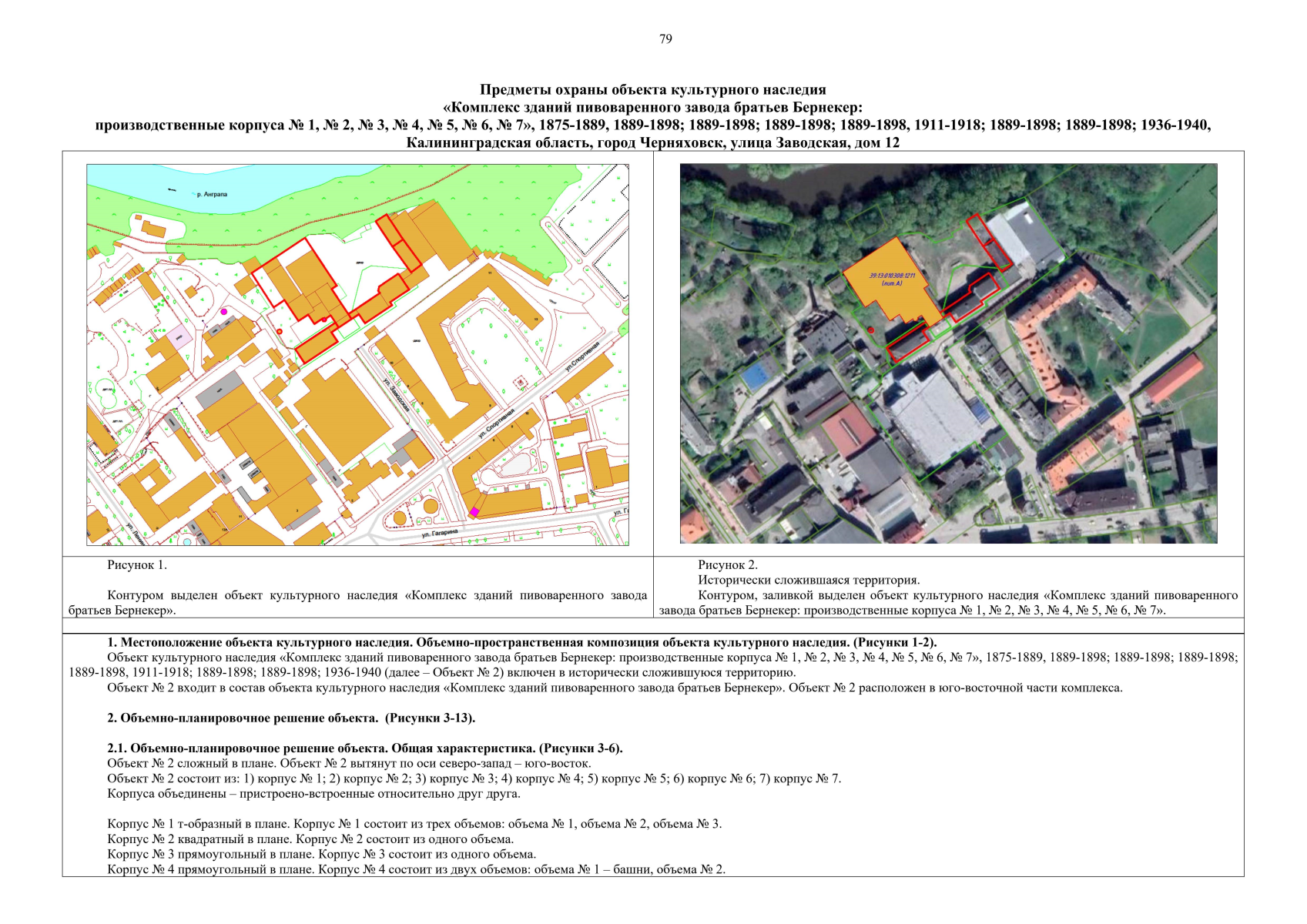The height and width of the screenshot is (924, 1307).
Task: Click the ул. Гагарина street label
Action: [x=439, y=533]
